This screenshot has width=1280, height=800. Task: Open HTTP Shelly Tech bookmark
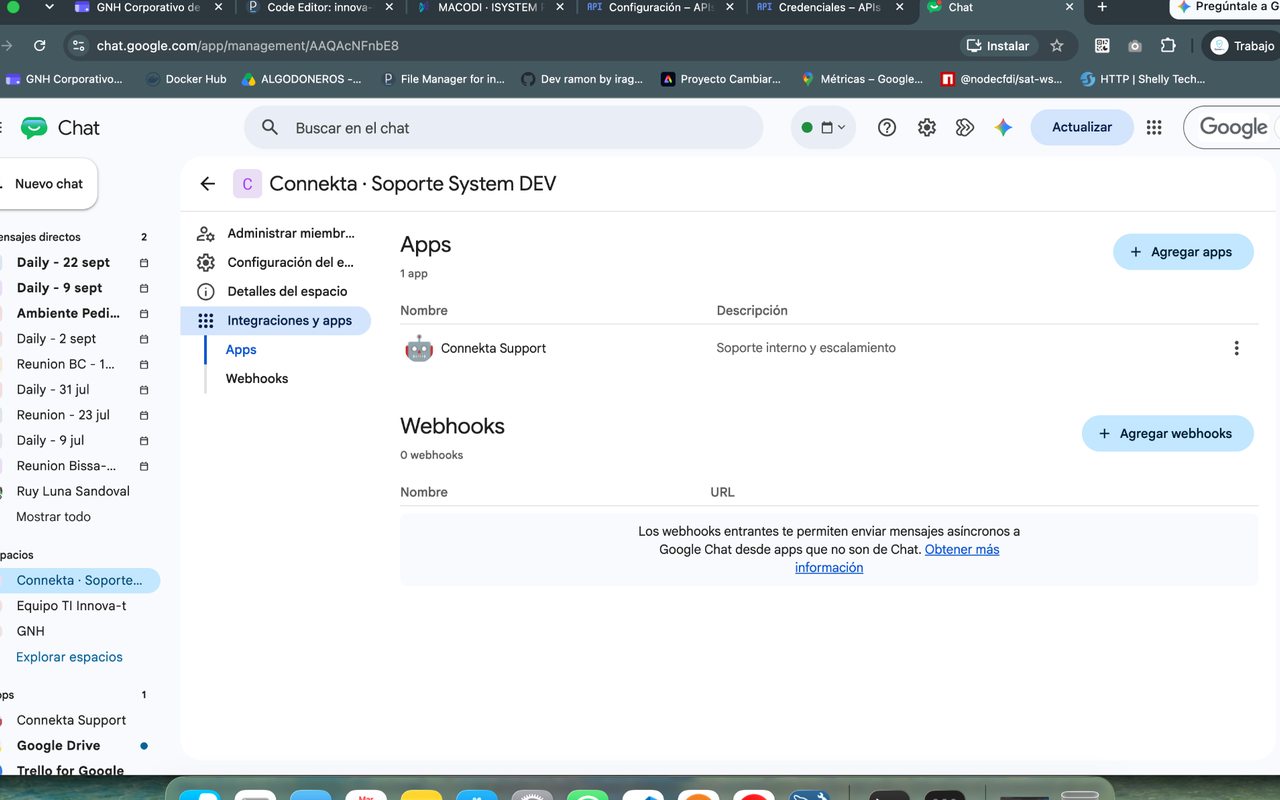point(1143,79)
